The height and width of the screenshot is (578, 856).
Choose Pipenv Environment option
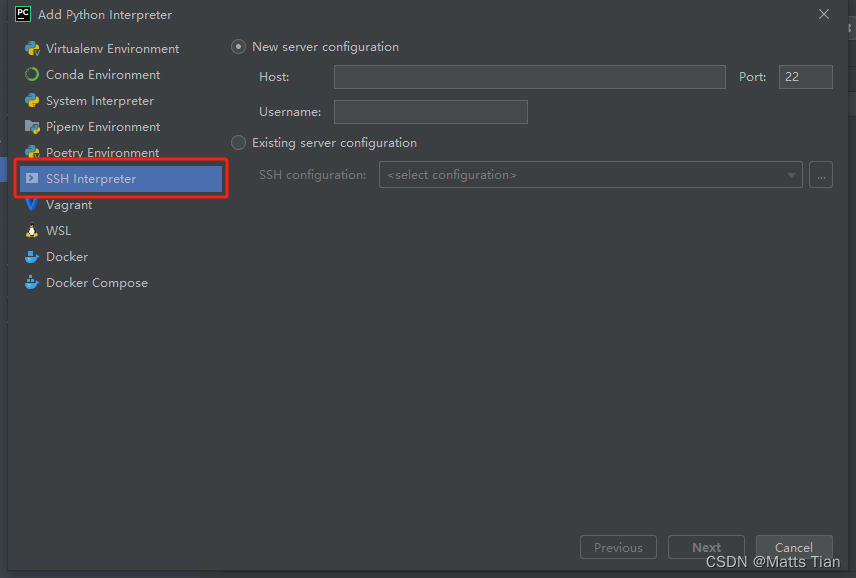[121, 127]
